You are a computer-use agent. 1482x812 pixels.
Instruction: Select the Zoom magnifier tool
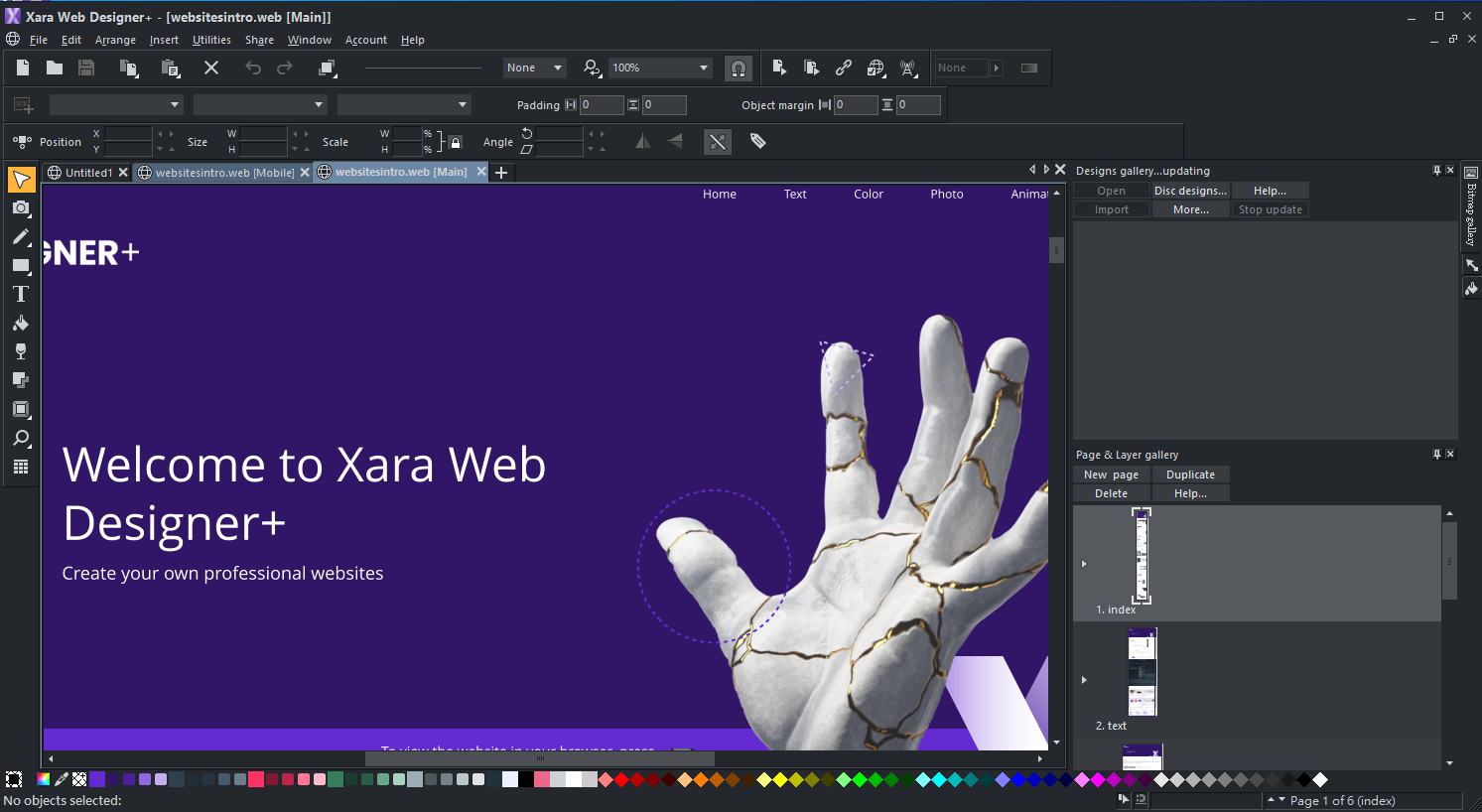pos(21,438)
